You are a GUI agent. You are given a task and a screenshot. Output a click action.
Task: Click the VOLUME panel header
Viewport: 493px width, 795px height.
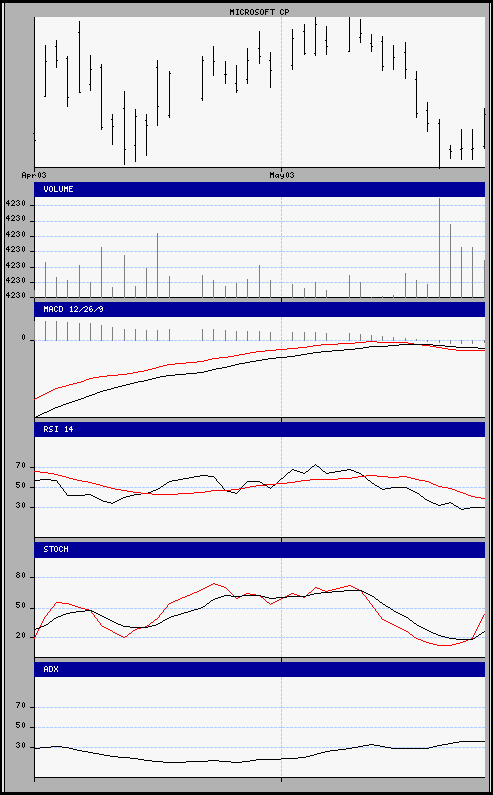259,189
